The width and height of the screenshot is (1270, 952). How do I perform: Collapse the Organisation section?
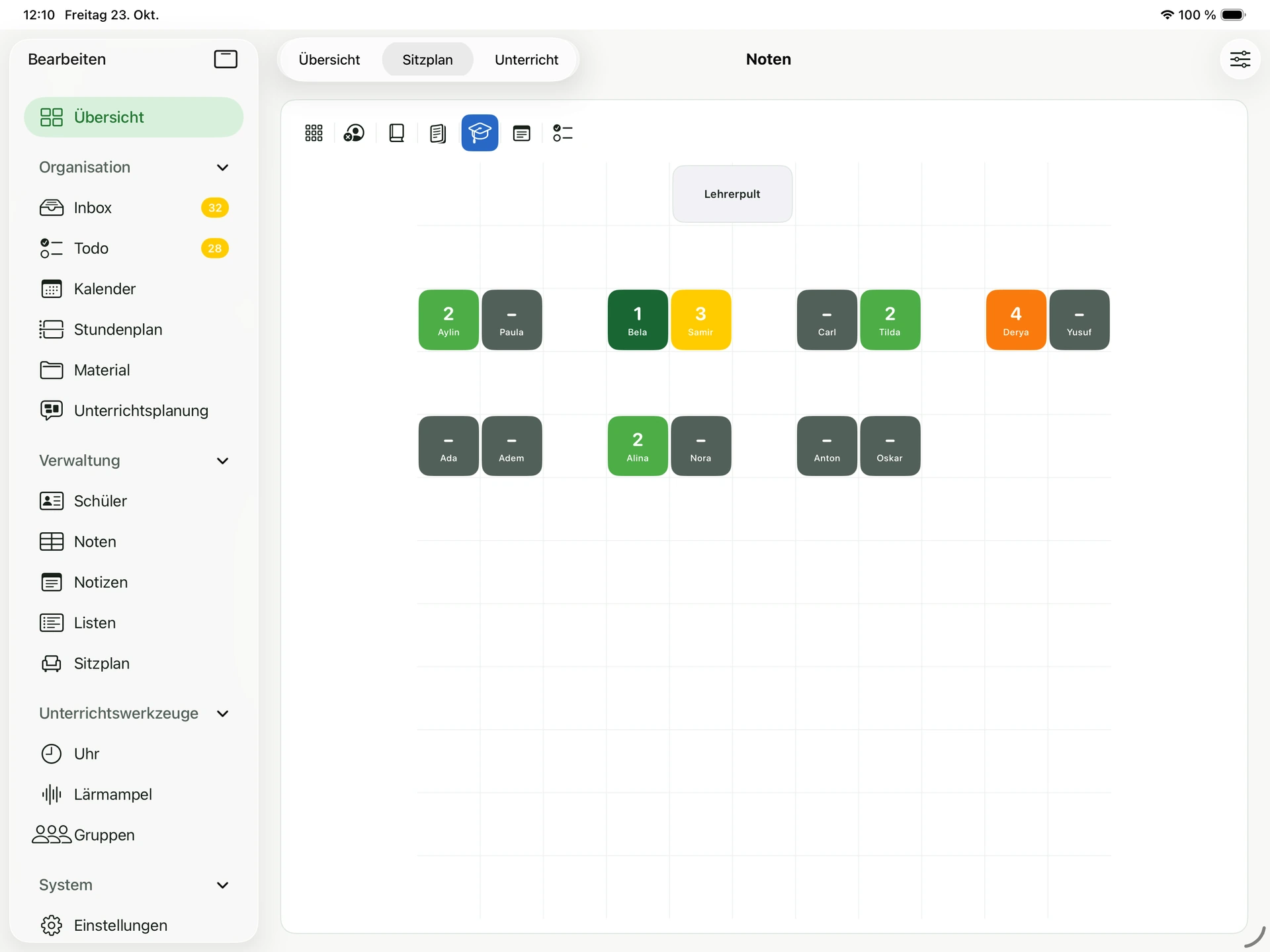[223, 167]
